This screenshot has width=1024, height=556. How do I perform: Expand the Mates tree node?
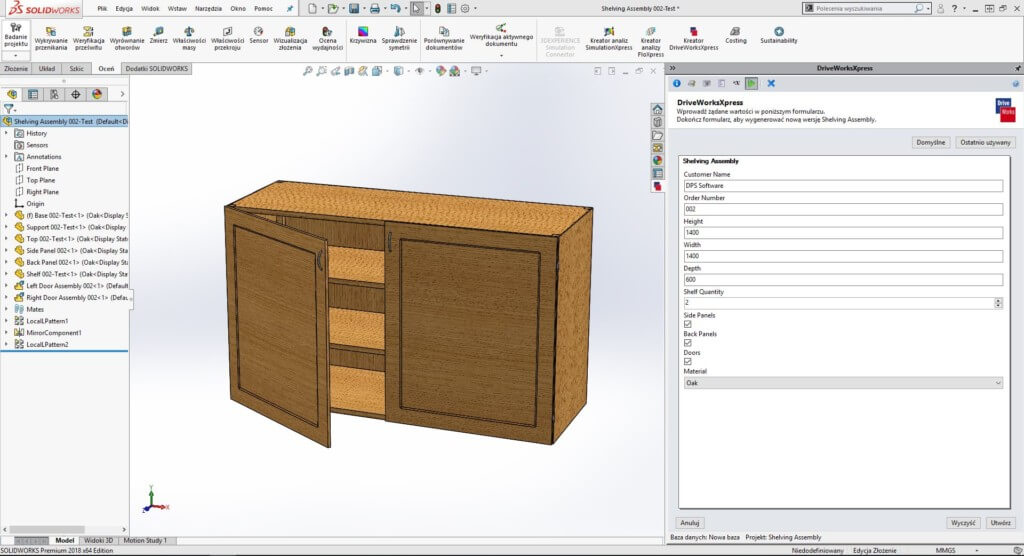(x=7, y=309)
